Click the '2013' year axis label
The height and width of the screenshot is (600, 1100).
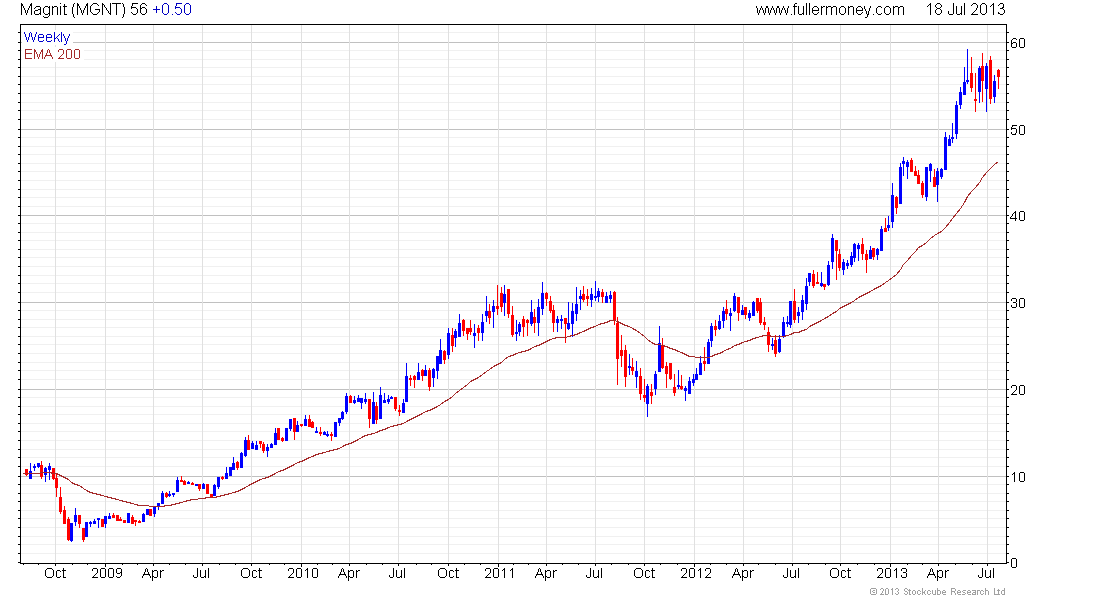coord(892,573)
